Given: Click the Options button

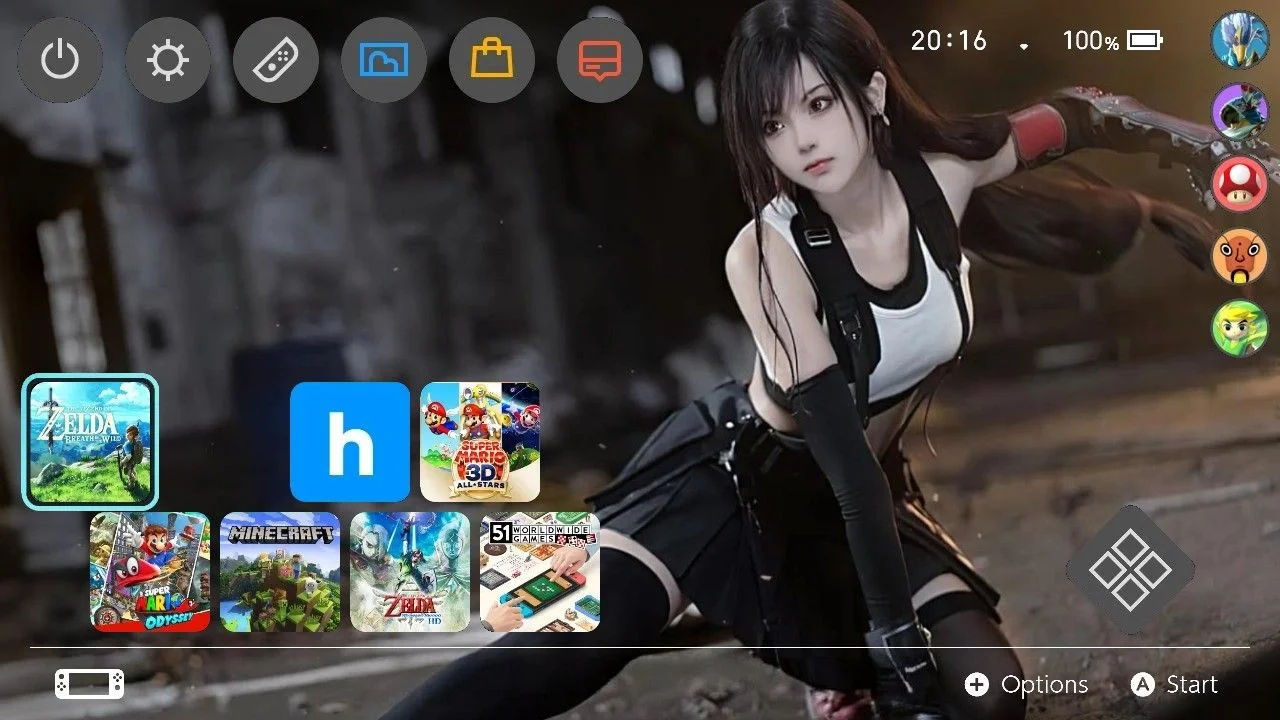Looking at the screenshot, I should (x=1027, y=685).
